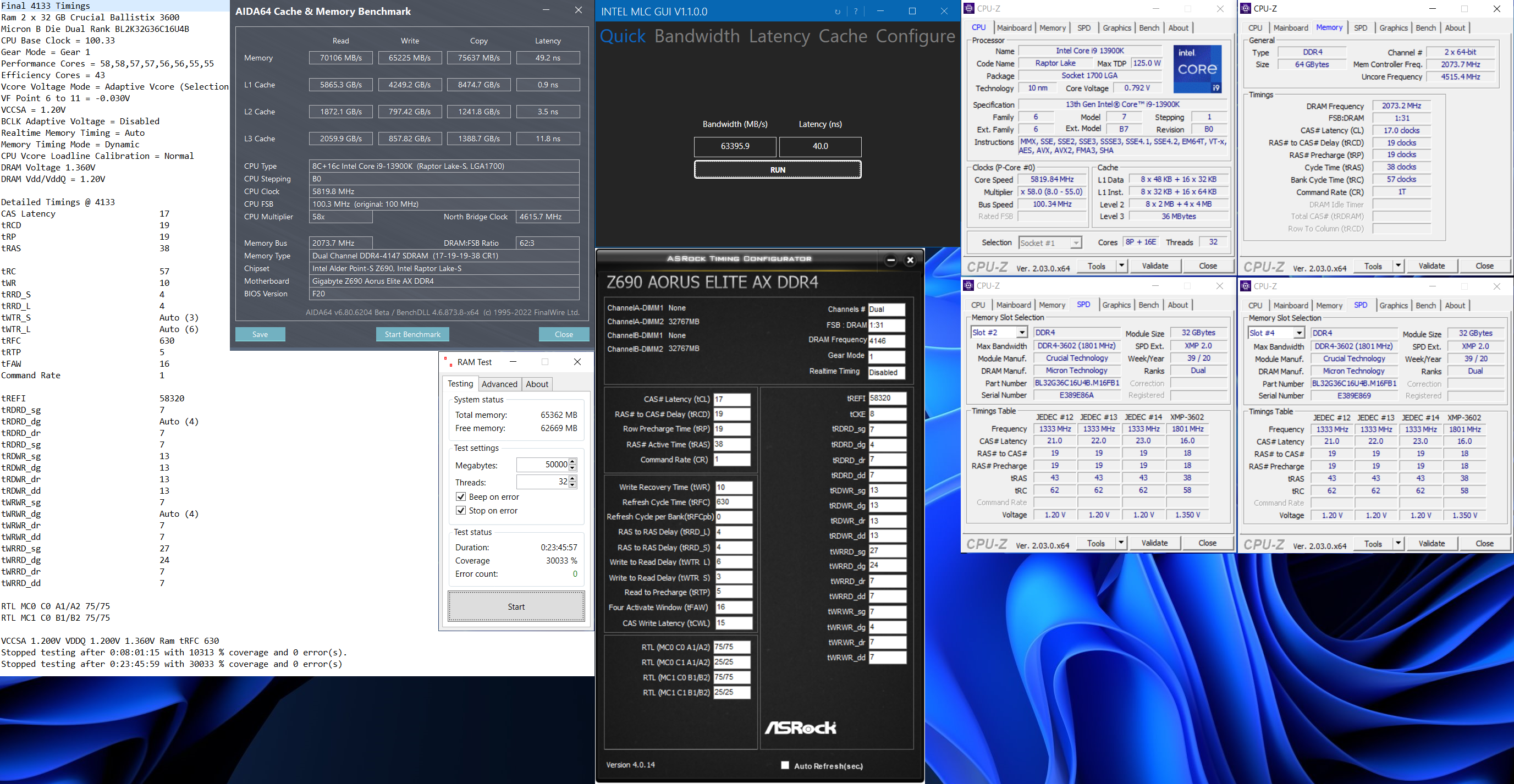Image resolution: width=1514 pixels, height=784 pixels.
Task: Click the Intel Core i9 badge in CPU-Z
Action: point(1197,69)
